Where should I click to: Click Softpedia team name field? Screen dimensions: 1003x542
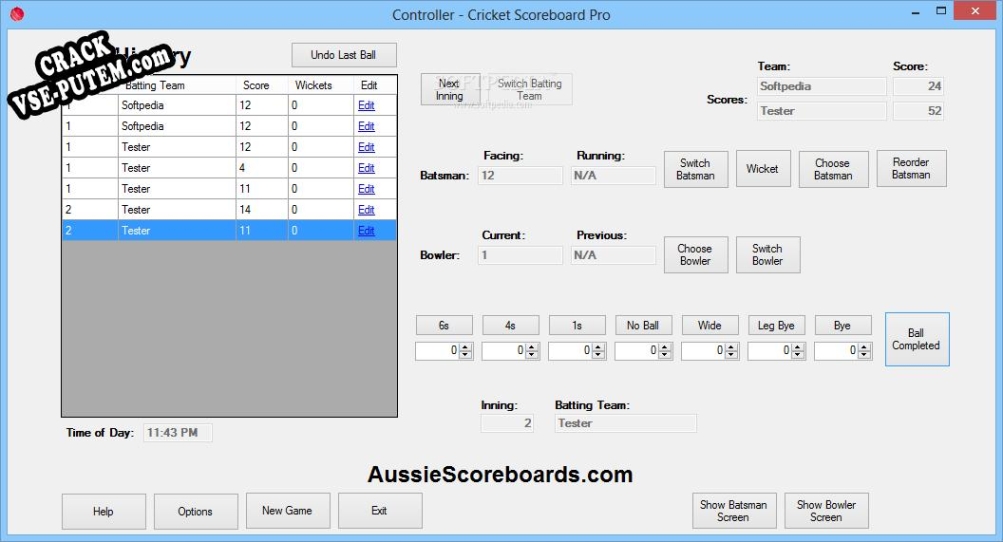coord(821,86)
